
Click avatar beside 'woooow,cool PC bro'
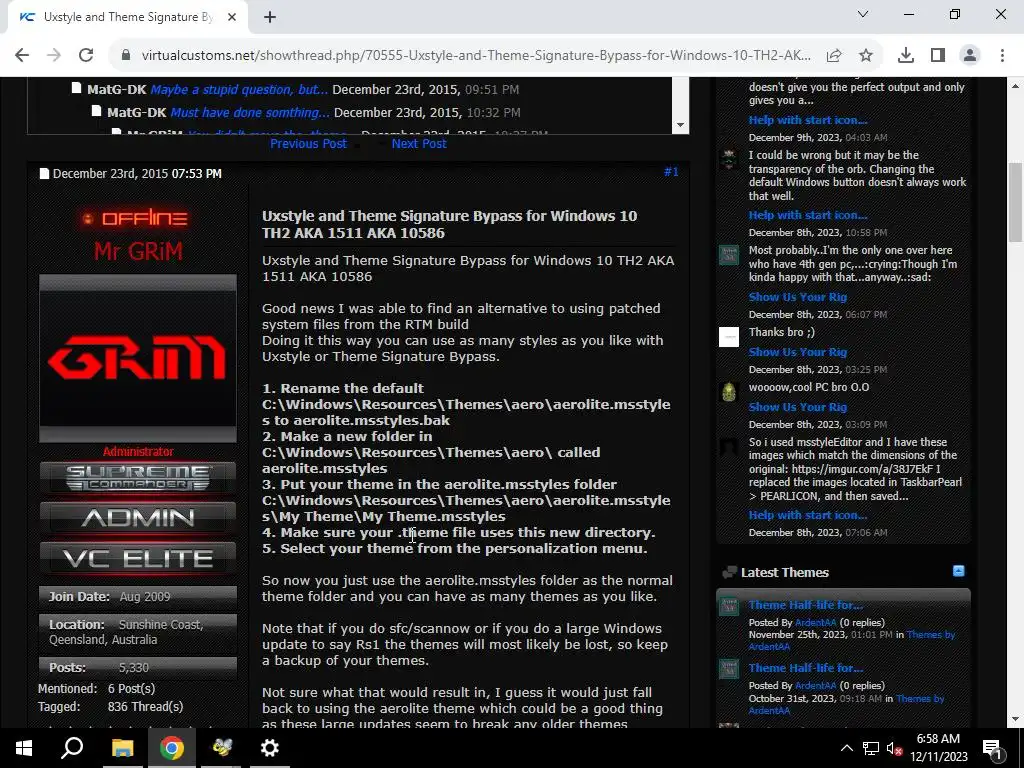729,392
